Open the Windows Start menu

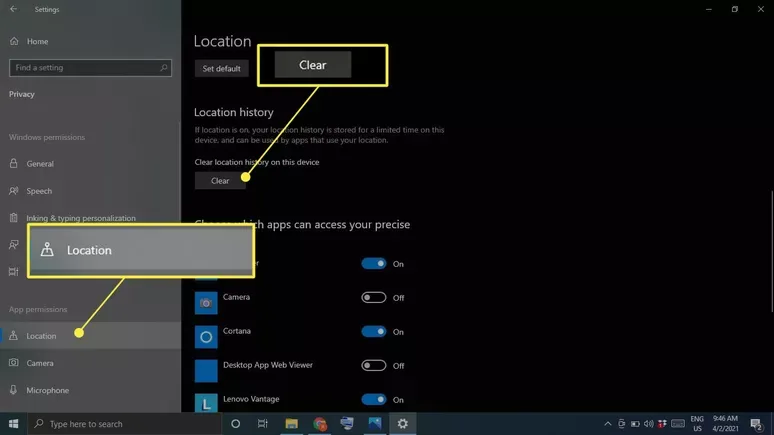pos(13,424)
